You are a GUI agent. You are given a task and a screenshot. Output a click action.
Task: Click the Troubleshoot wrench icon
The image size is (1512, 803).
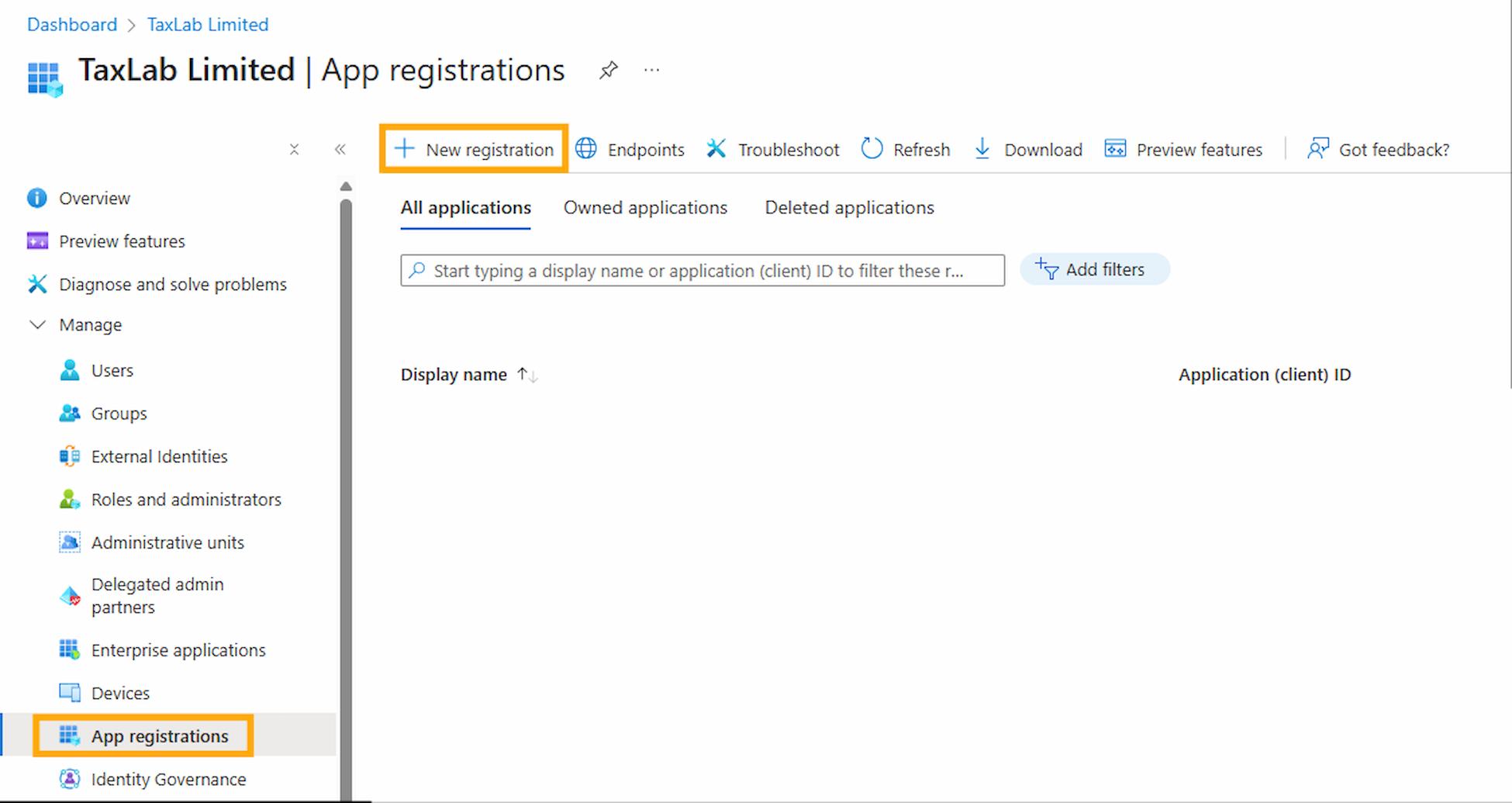pos(716,148)
